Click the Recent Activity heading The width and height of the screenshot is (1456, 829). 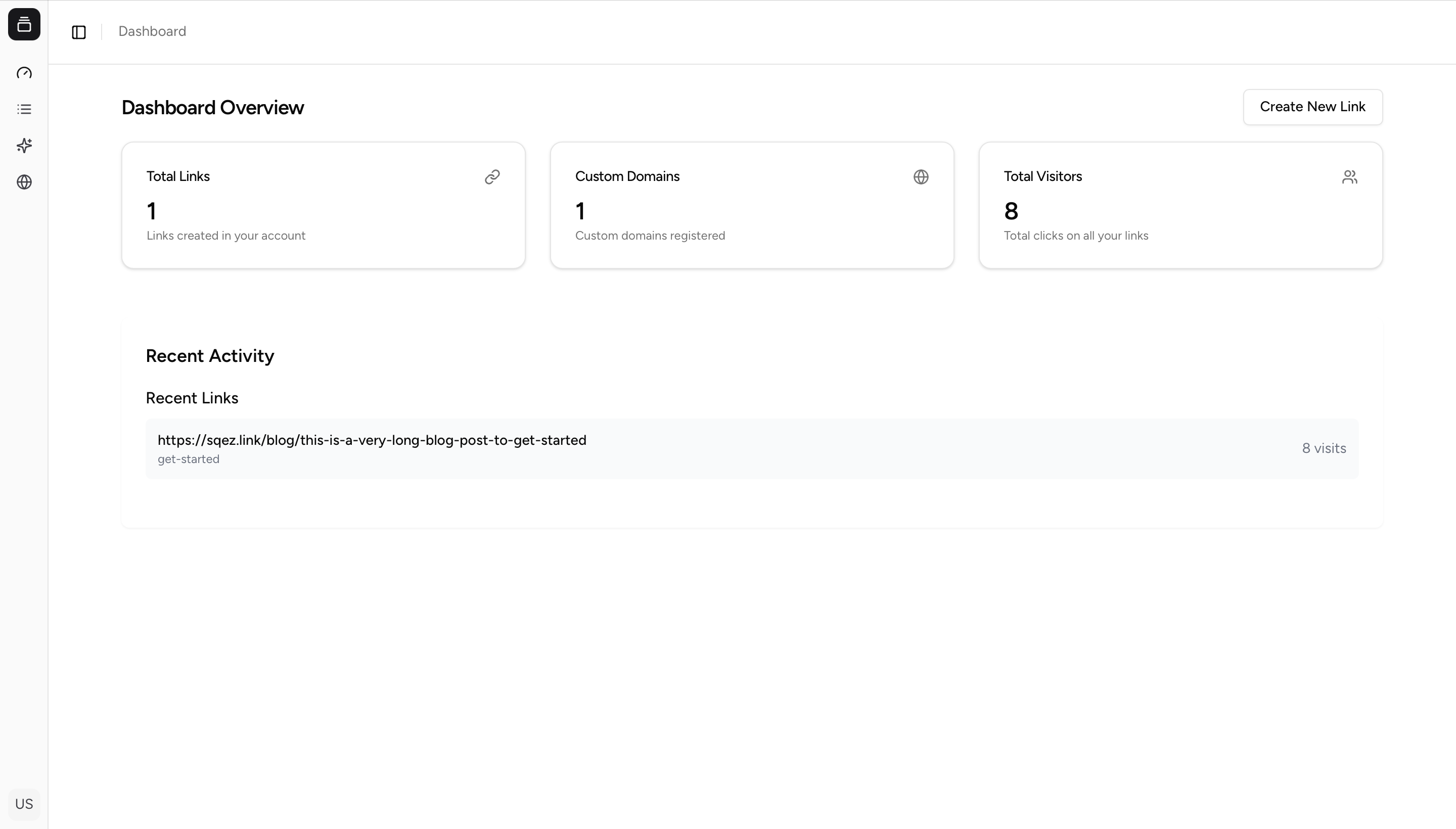pos(210,356)
